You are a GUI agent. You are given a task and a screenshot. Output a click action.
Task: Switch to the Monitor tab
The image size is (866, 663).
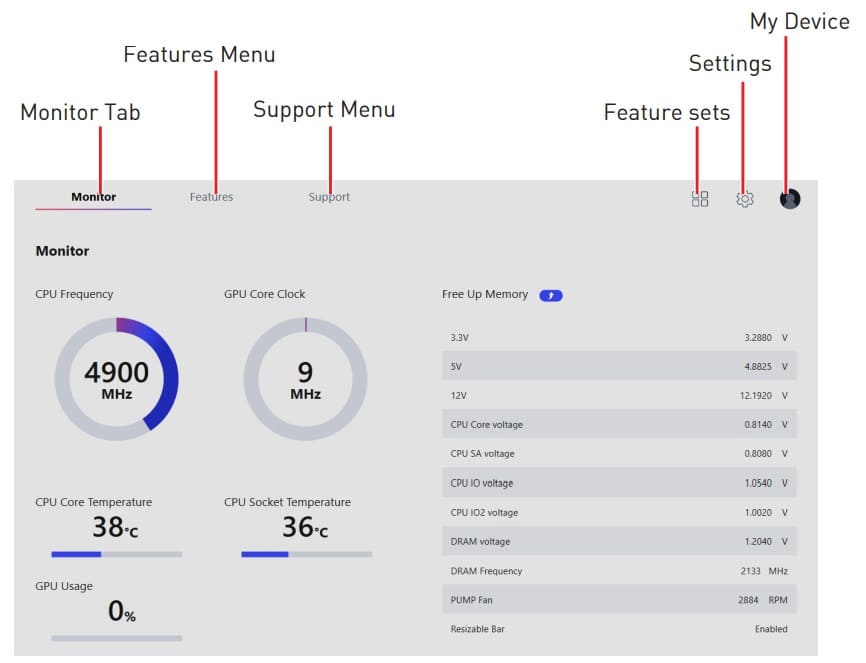[93, 197]
